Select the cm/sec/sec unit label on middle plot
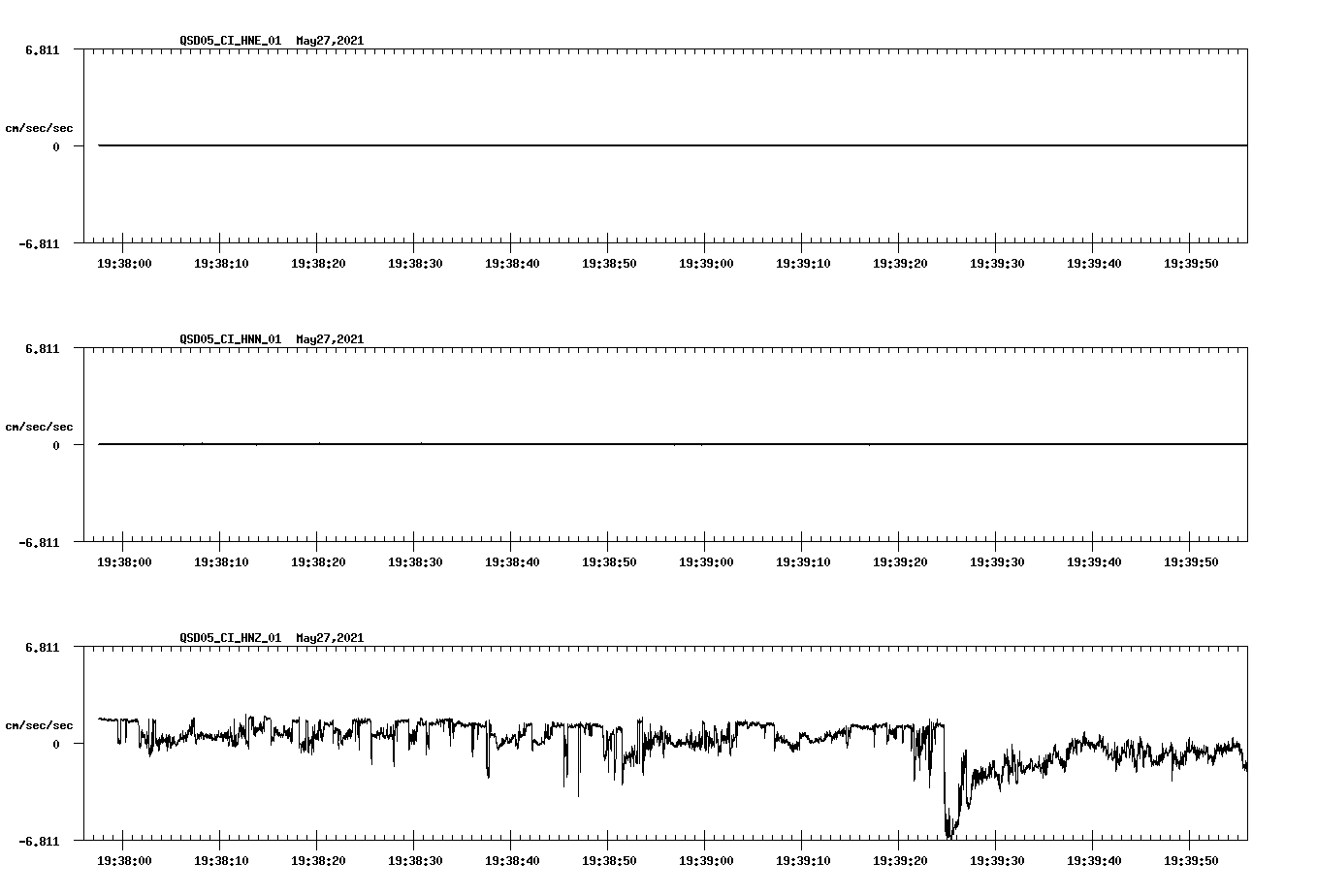The width and height of the screenshot is (1317, 896). [41, 426]
